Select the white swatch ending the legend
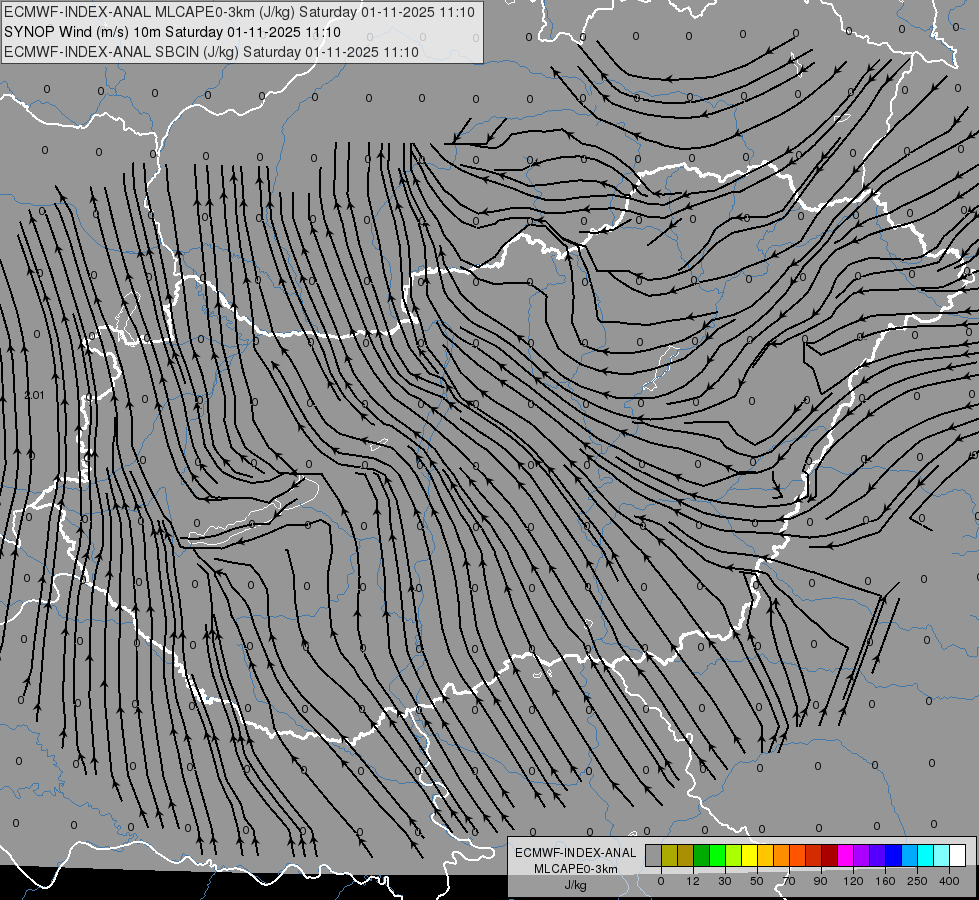Viewport: 979px width, 900px height. click(958, 855)
